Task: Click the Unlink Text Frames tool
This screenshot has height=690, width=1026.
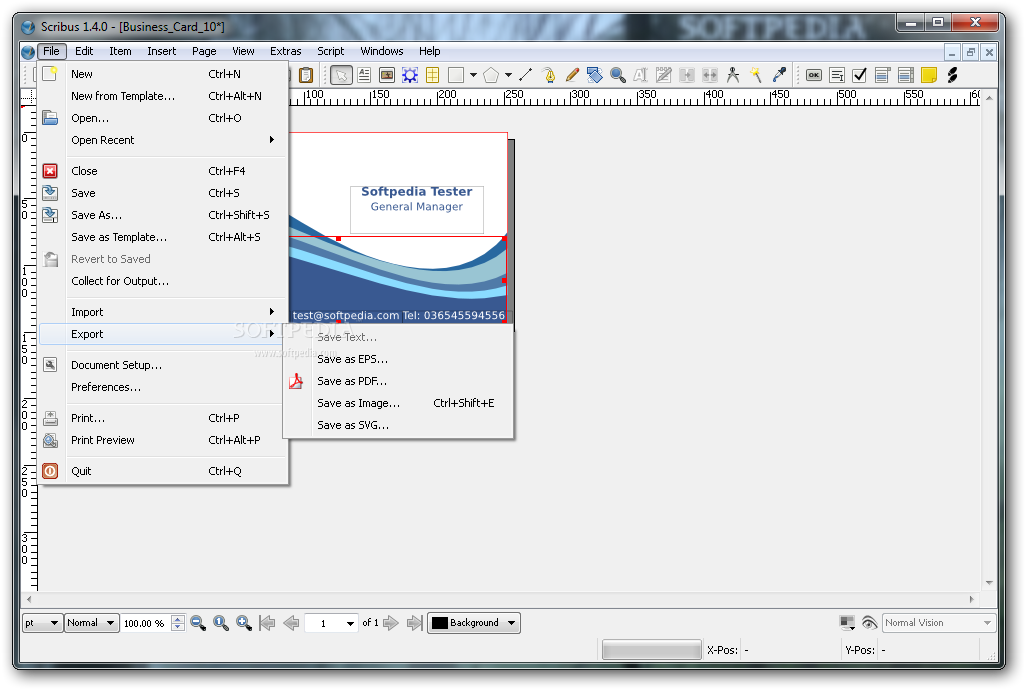Action: (709, 75)
